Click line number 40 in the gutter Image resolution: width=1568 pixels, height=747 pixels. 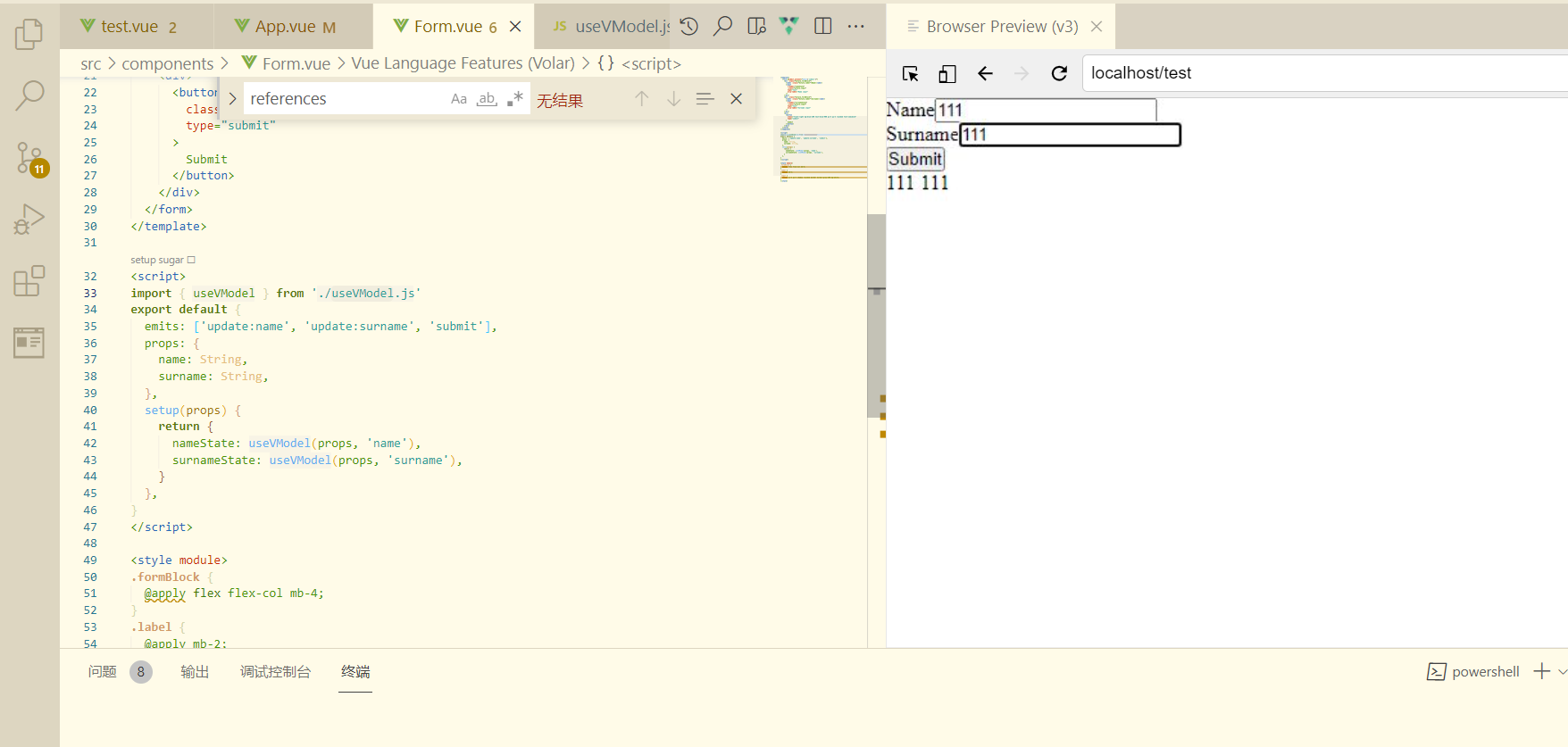pos(90,411)
